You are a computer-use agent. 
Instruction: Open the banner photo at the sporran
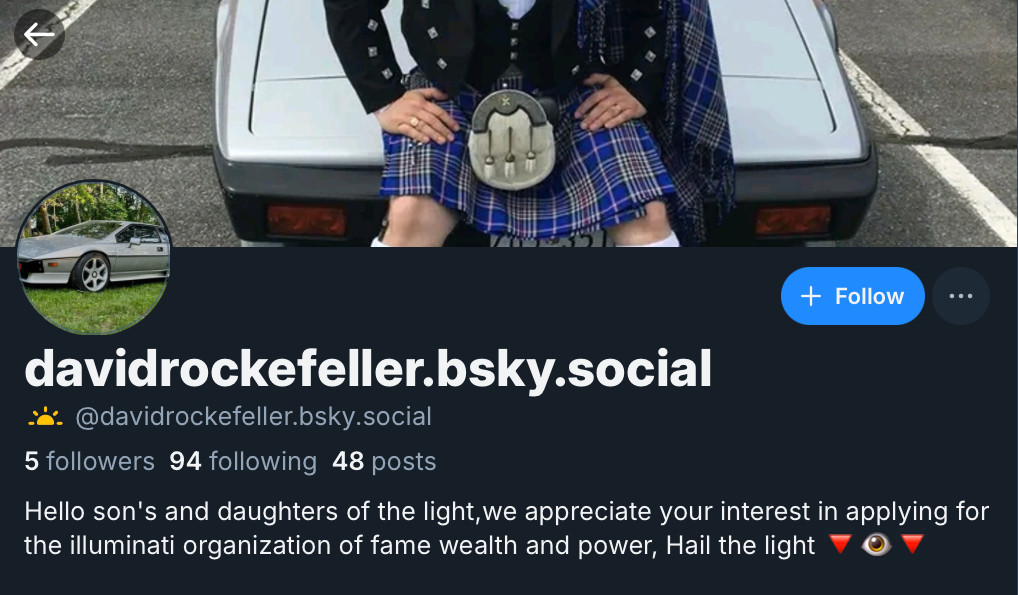tap(511, 140)
